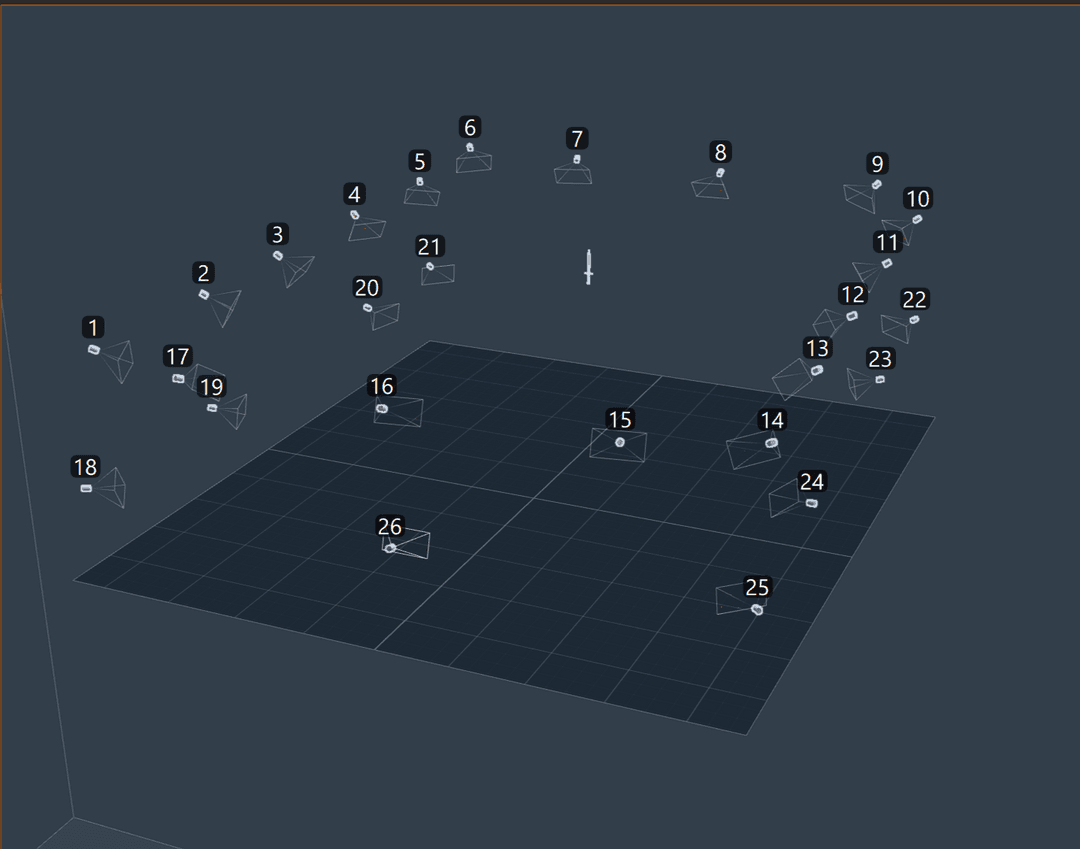Select camera 24 in the 3D view
The height and width of the screenshot is (849, 1080).
coord(811,503)
